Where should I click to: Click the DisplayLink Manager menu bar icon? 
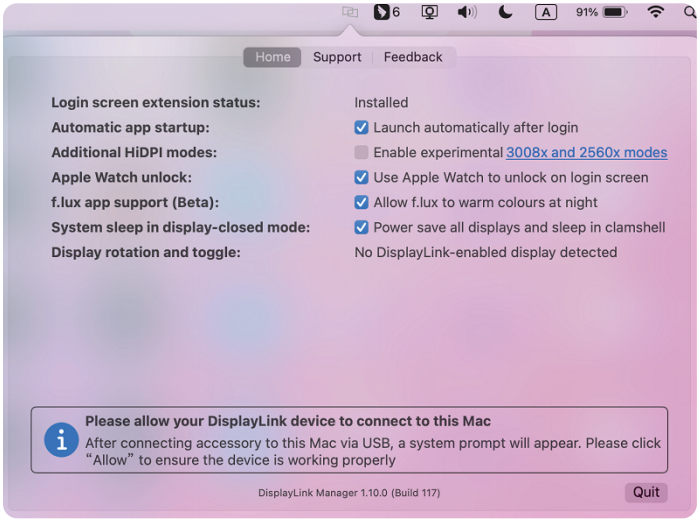pyautogui.click(x=349, y=12)
